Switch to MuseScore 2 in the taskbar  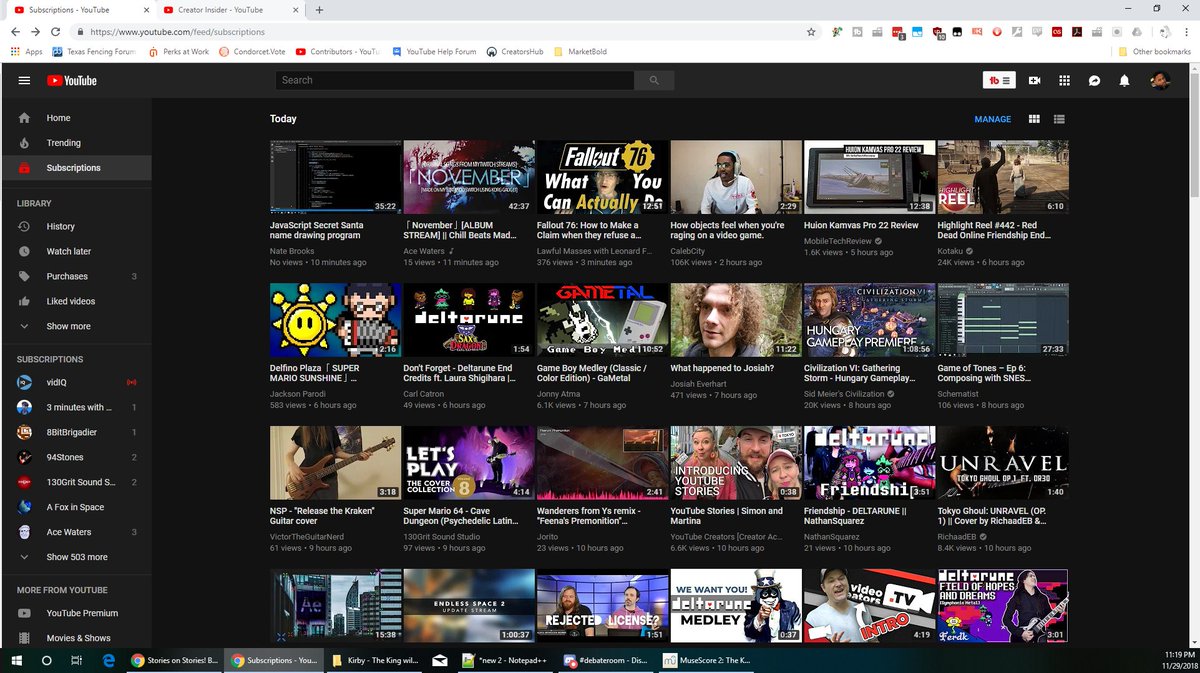[704, 661]
